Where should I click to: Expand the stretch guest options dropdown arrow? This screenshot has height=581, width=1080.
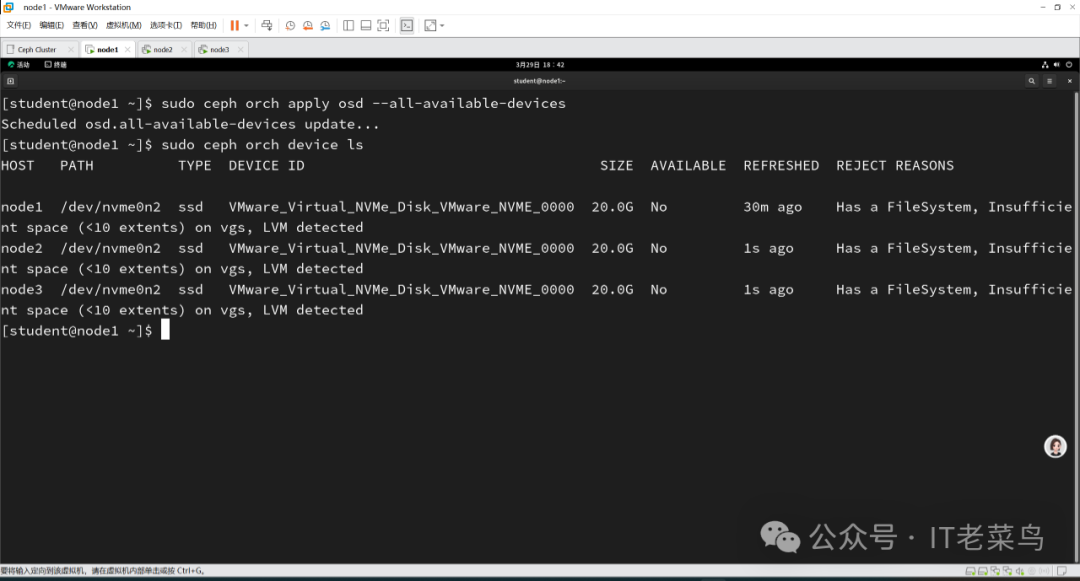click(x=442, y=25)
